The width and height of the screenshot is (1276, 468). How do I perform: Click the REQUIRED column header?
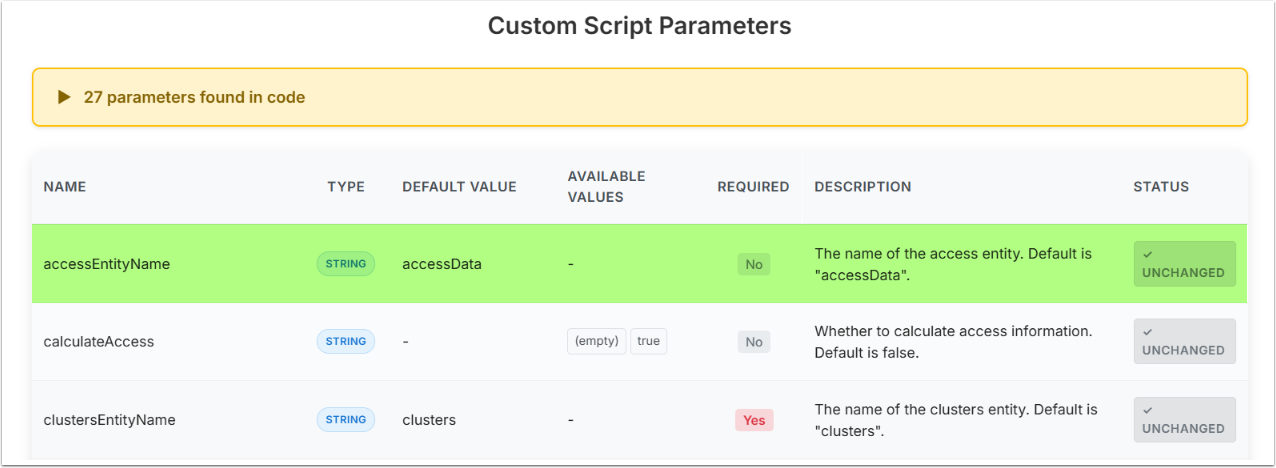click(753, 187)
